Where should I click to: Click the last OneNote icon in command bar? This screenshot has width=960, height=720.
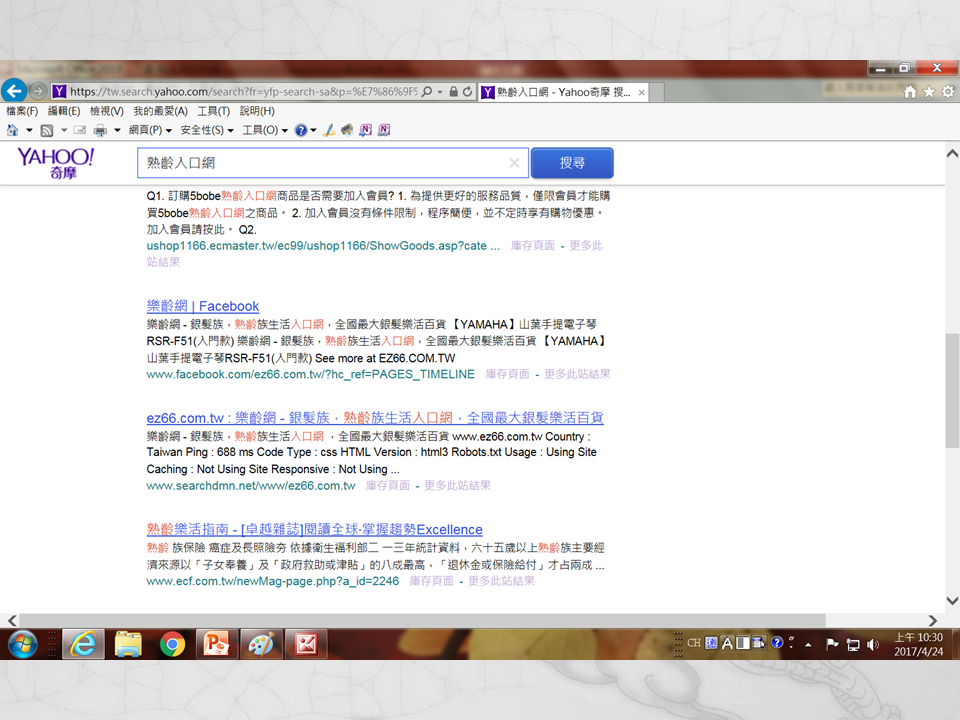384,130
